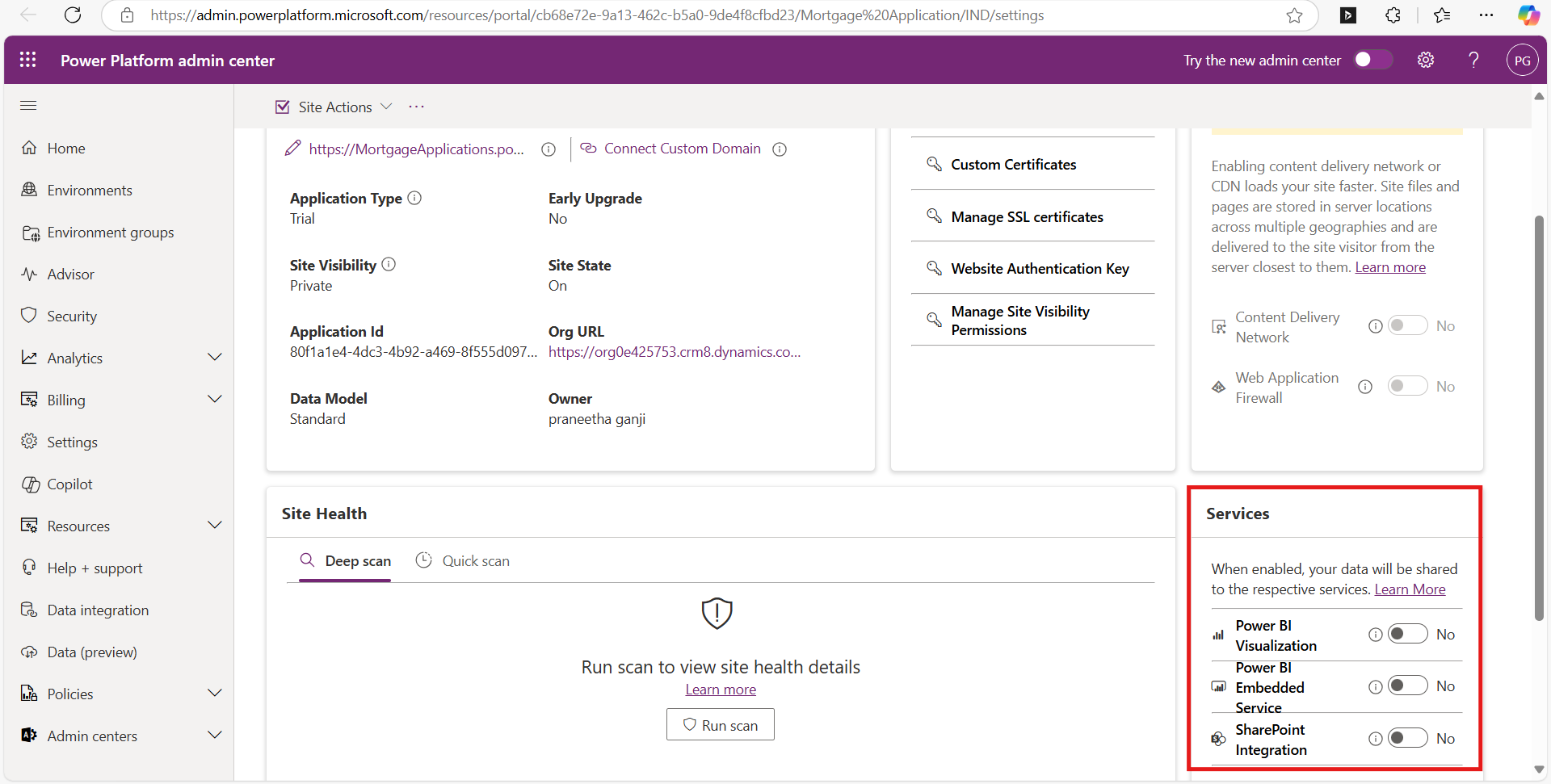Enable Power BI Visualization toggle
The height and width of the screenshot is (784, 1551).
1407,634
